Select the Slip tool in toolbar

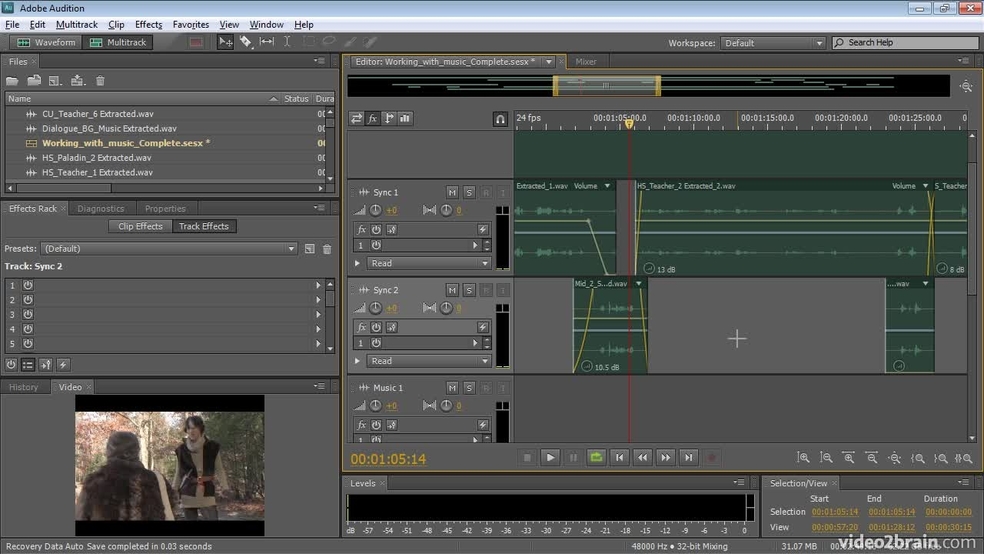pos(267,42)
